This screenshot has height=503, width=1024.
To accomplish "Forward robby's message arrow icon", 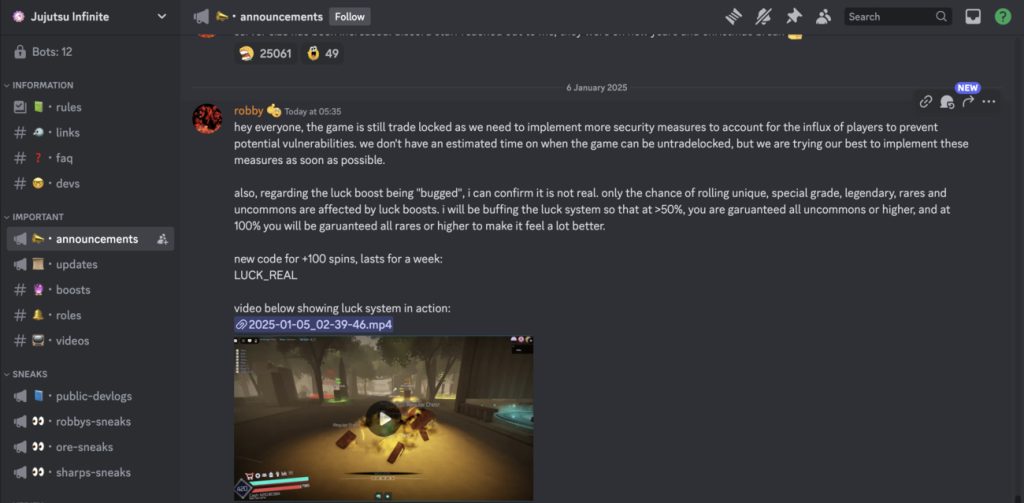I will (968, 101).
